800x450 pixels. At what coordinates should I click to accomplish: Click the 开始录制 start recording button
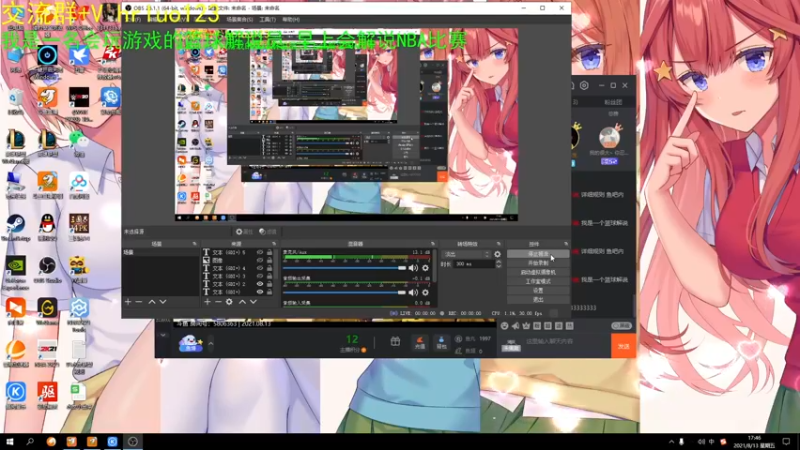tap(538, 263)
